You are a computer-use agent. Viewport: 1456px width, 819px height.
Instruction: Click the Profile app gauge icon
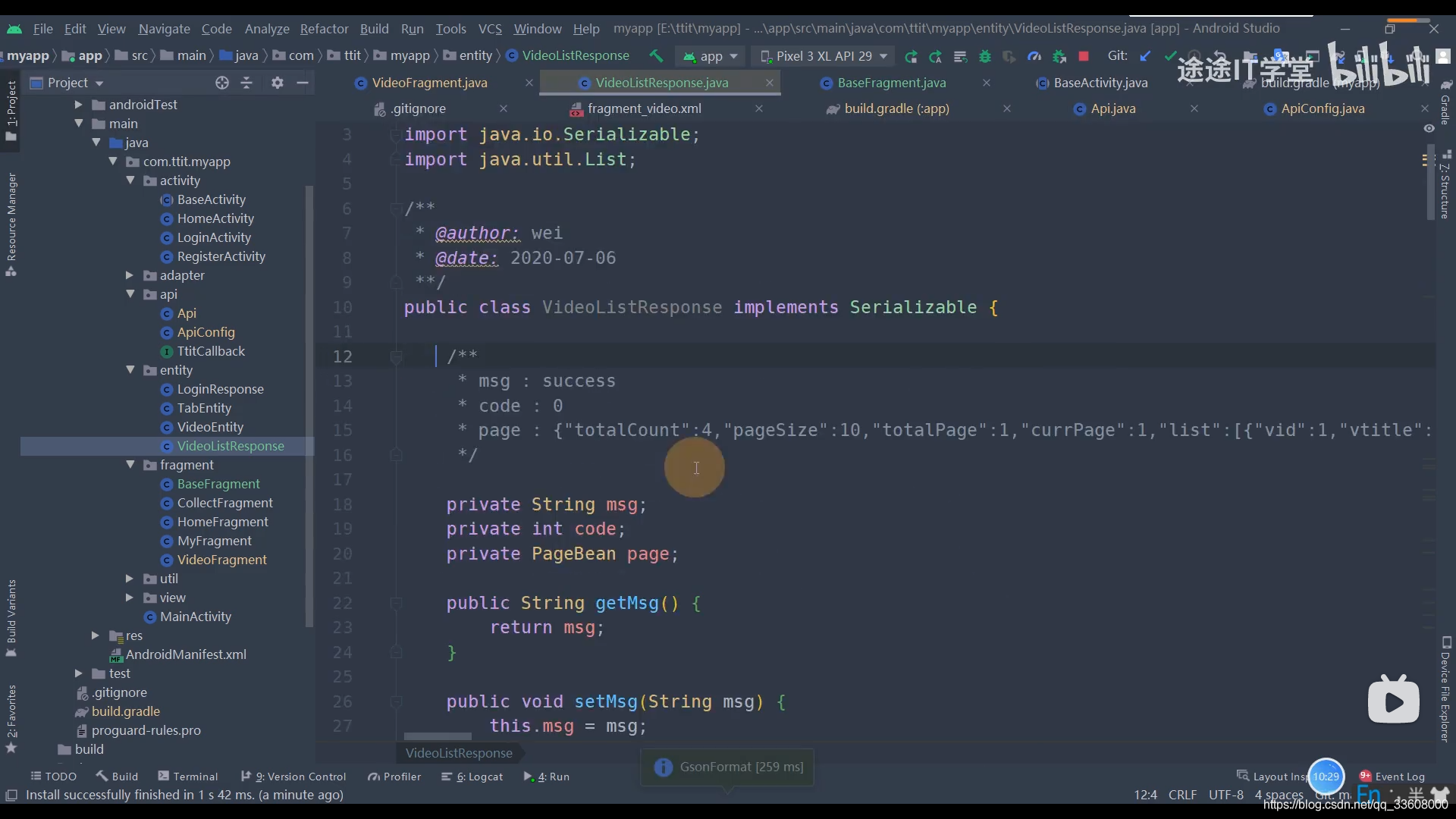click(x=1034, y=56)
